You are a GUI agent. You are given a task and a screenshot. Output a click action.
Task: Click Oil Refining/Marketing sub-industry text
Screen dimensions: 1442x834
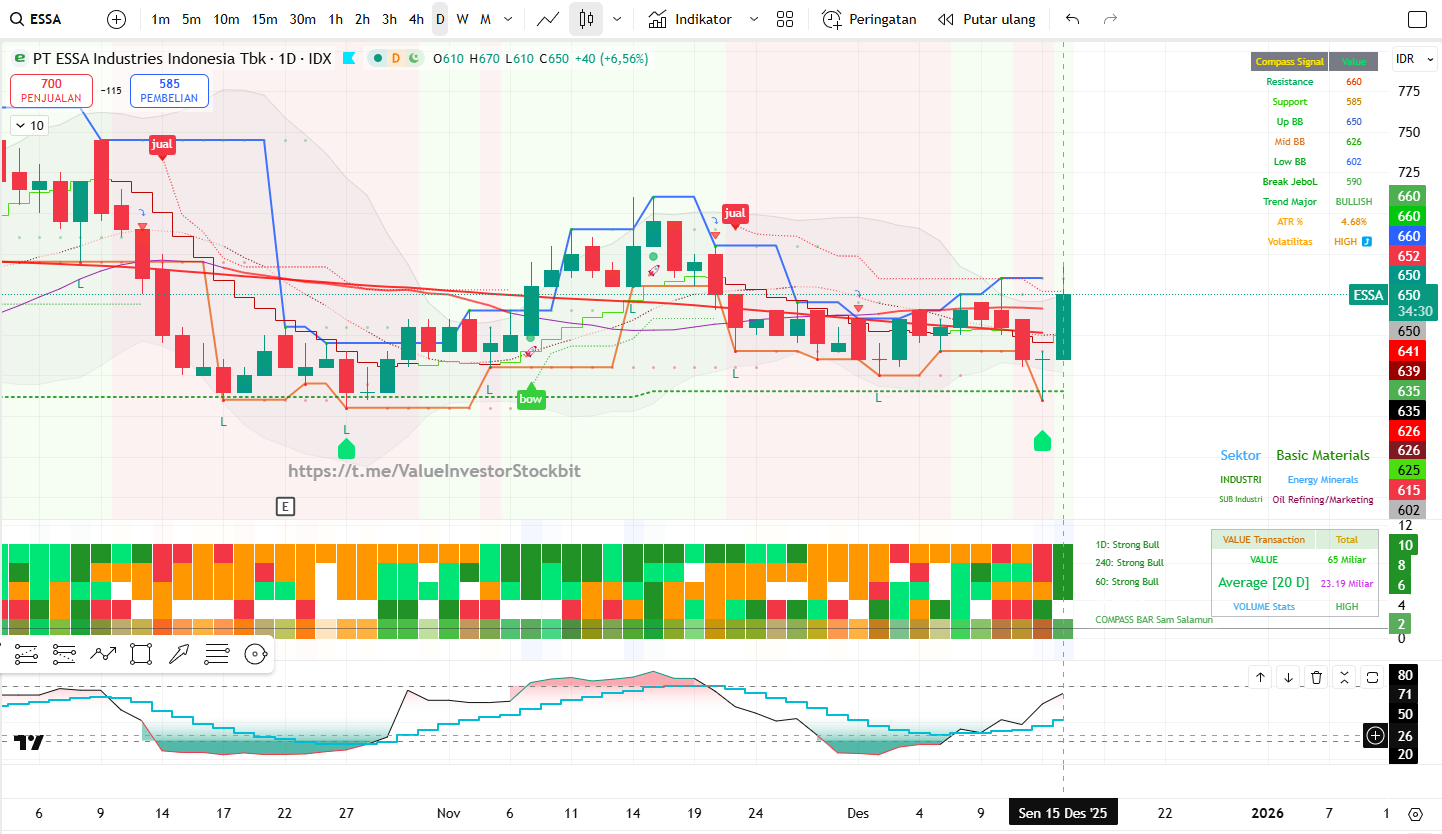[x=1323, y=499]
